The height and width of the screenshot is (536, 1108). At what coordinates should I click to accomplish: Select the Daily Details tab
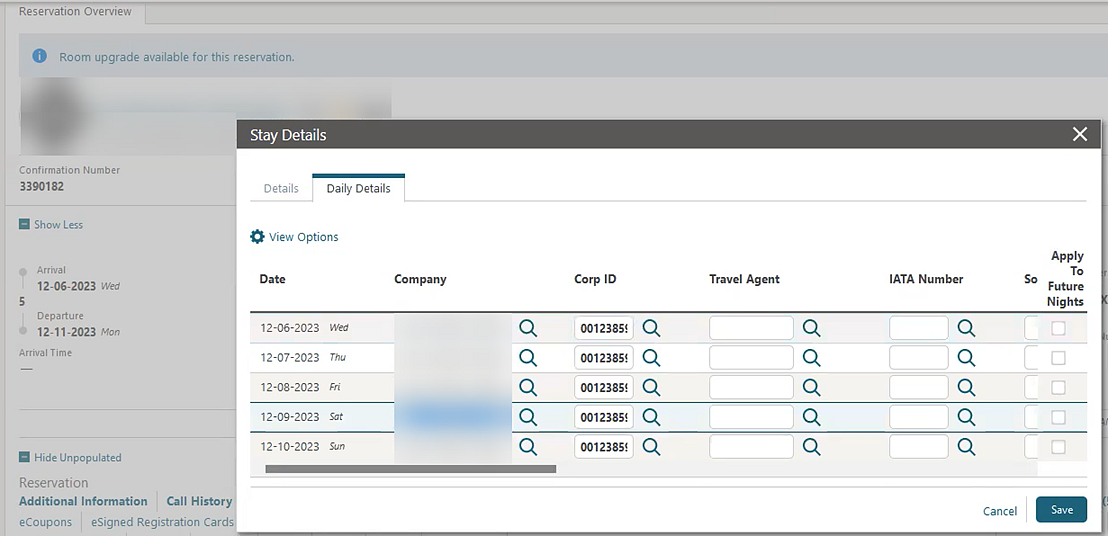pos(358,189)
